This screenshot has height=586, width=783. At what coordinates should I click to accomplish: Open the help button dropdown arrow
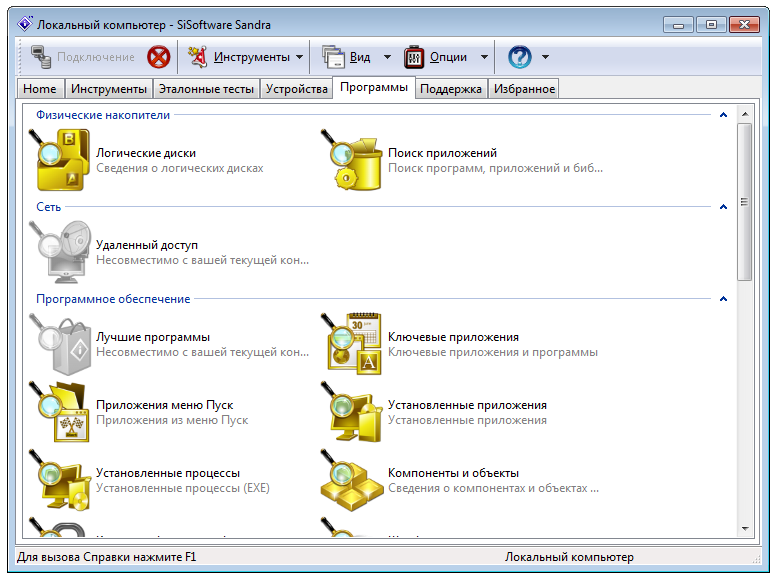545,57
